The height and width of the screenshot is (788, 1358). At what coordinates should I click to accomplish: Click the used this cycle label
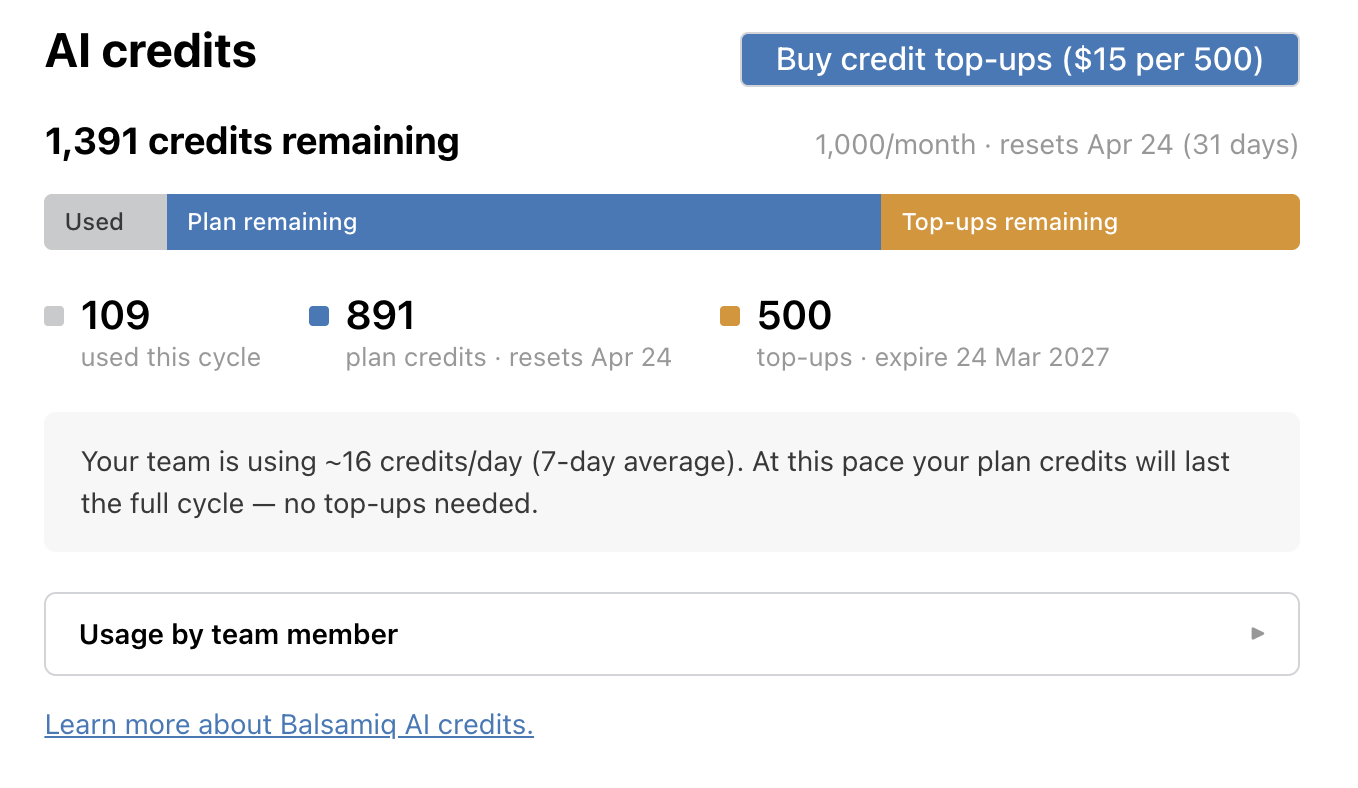(171, 358)
